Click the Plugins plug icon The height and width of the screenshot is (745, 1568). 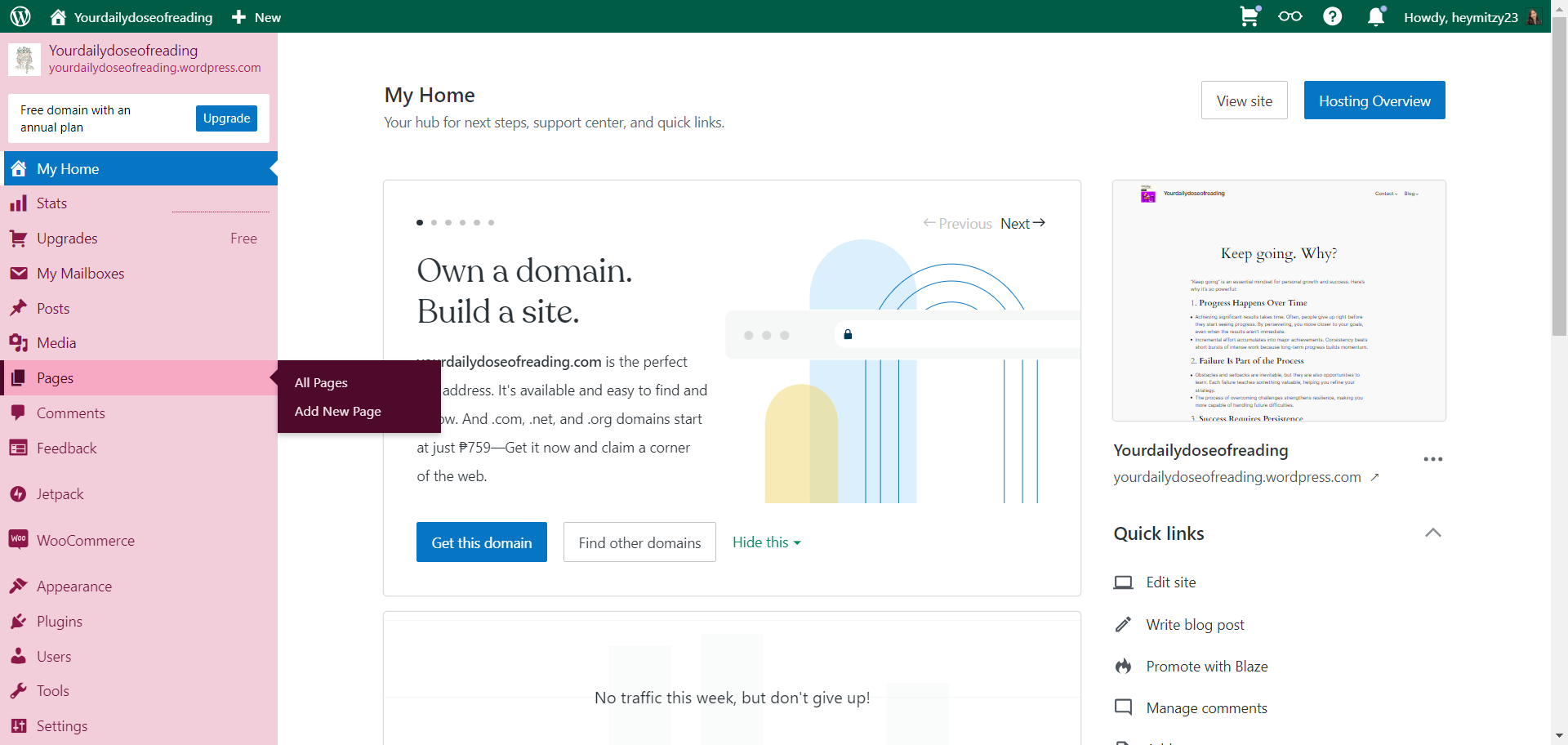(18, 622)
